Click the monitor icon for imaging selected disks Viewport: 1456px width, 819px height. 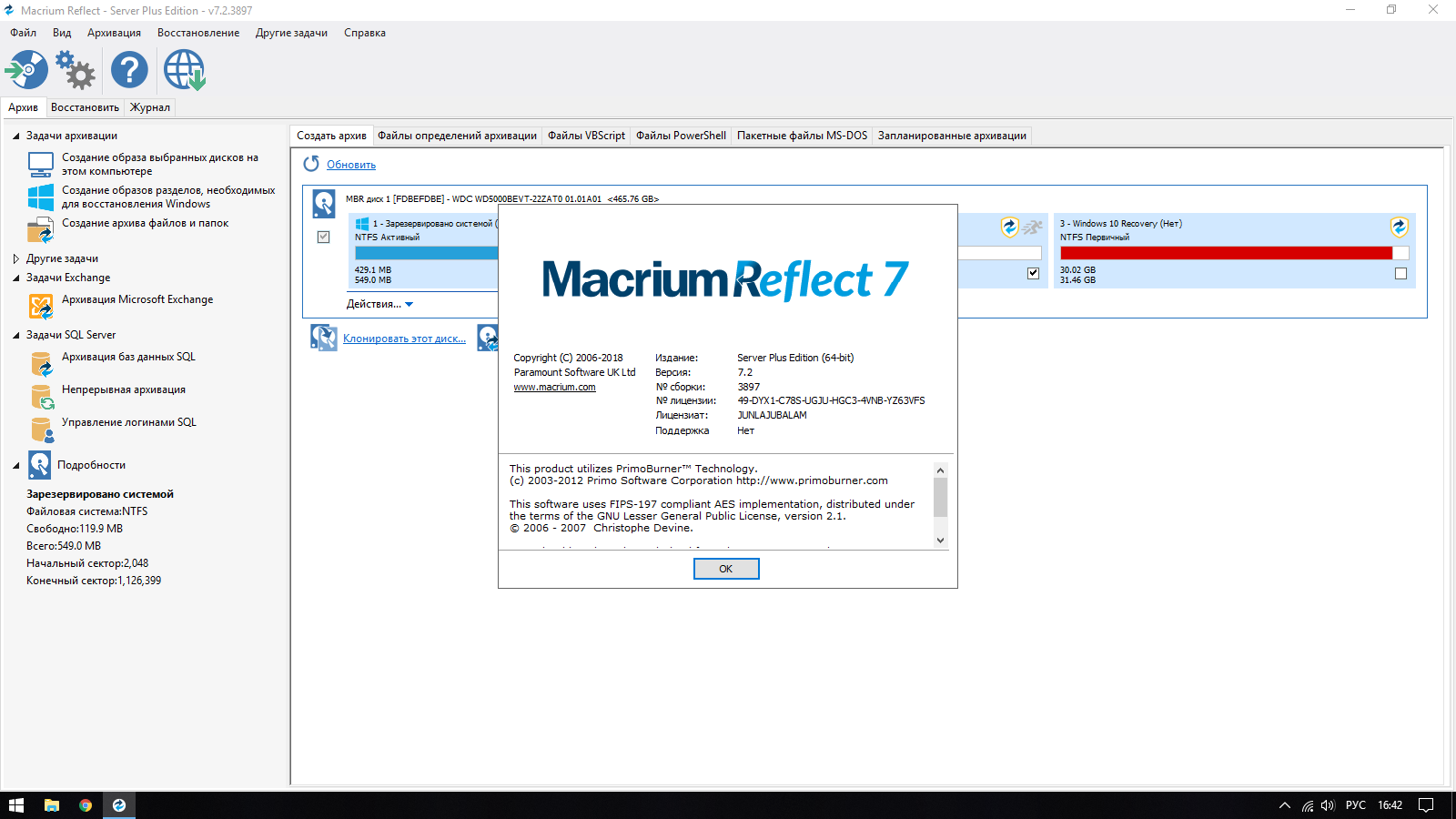click(x=41, y=164)
